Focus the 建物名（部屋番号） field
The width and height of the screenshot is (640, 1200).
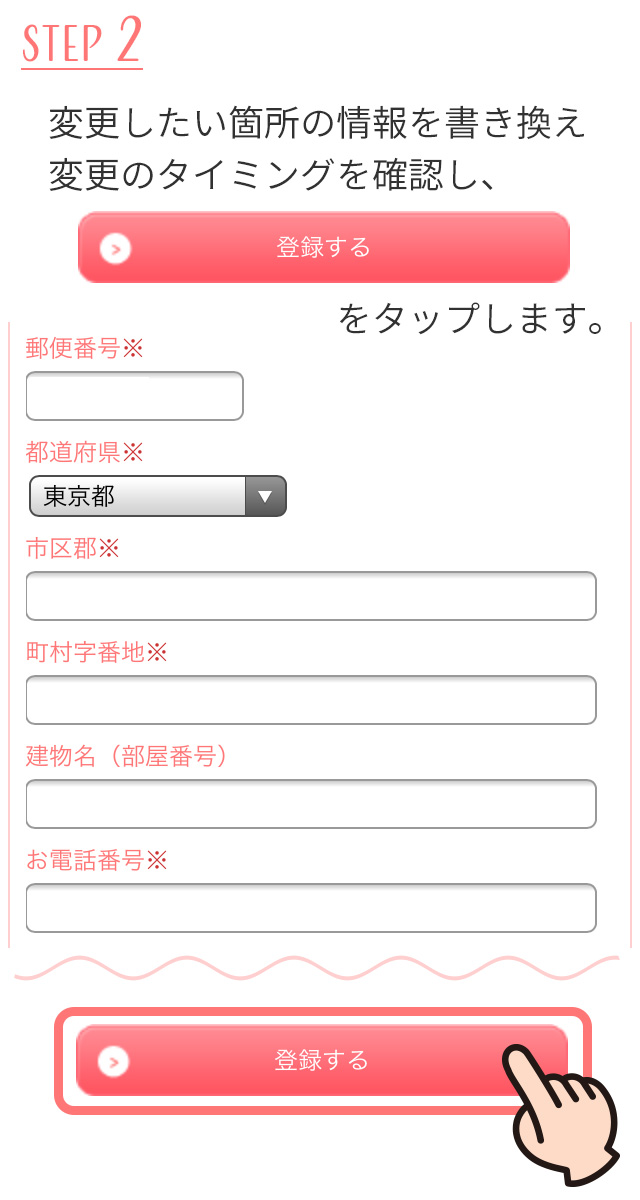(311, 804)
